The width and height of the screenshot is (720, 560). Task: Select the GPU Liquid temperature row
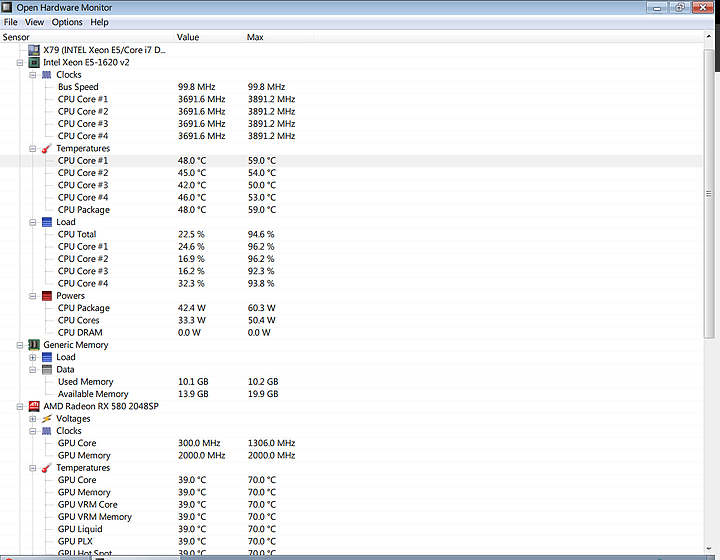351,529
